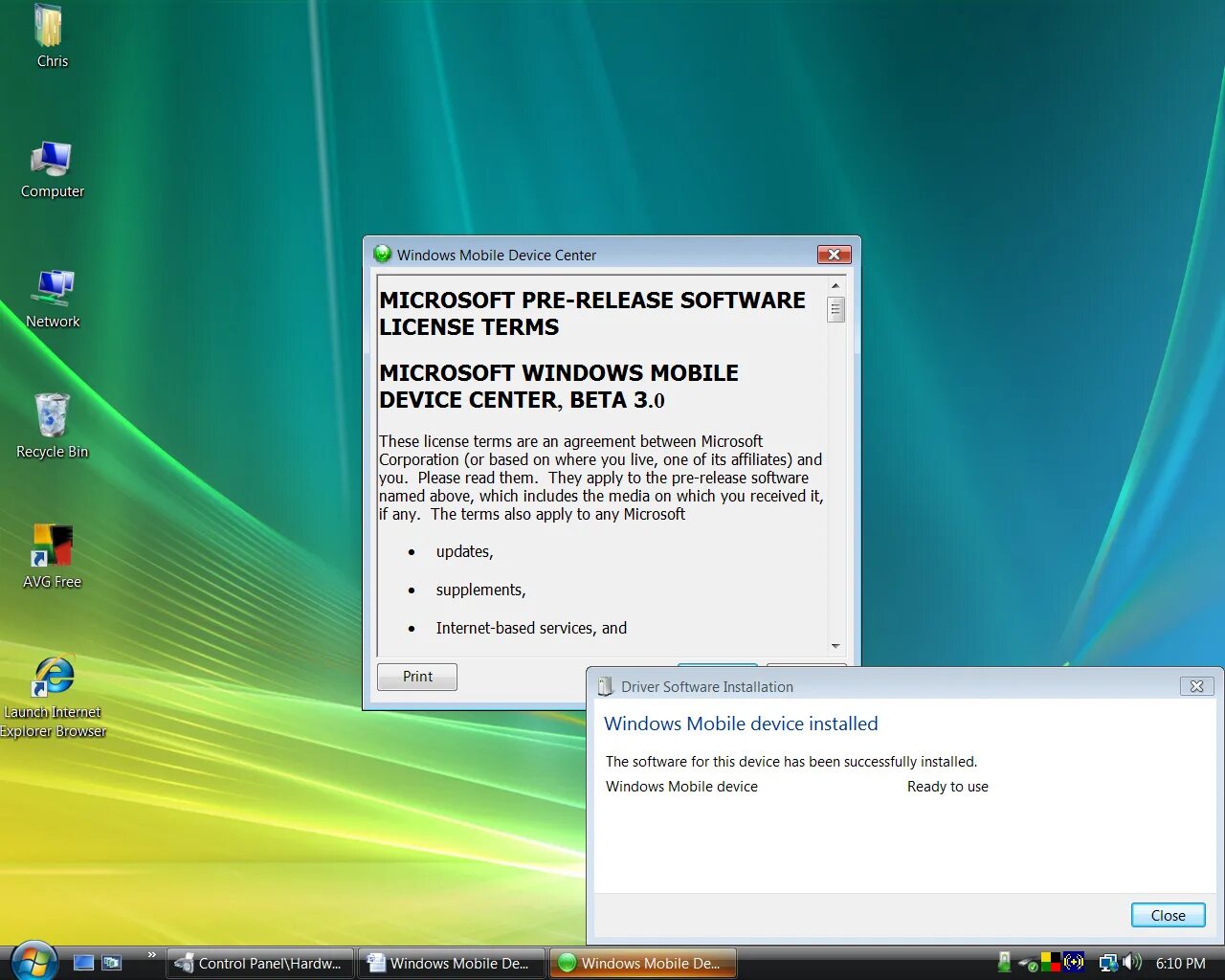Click the 'supplements,' bullet item
1225x980 pixels.
pyautogui.click(x=481, y=590)
